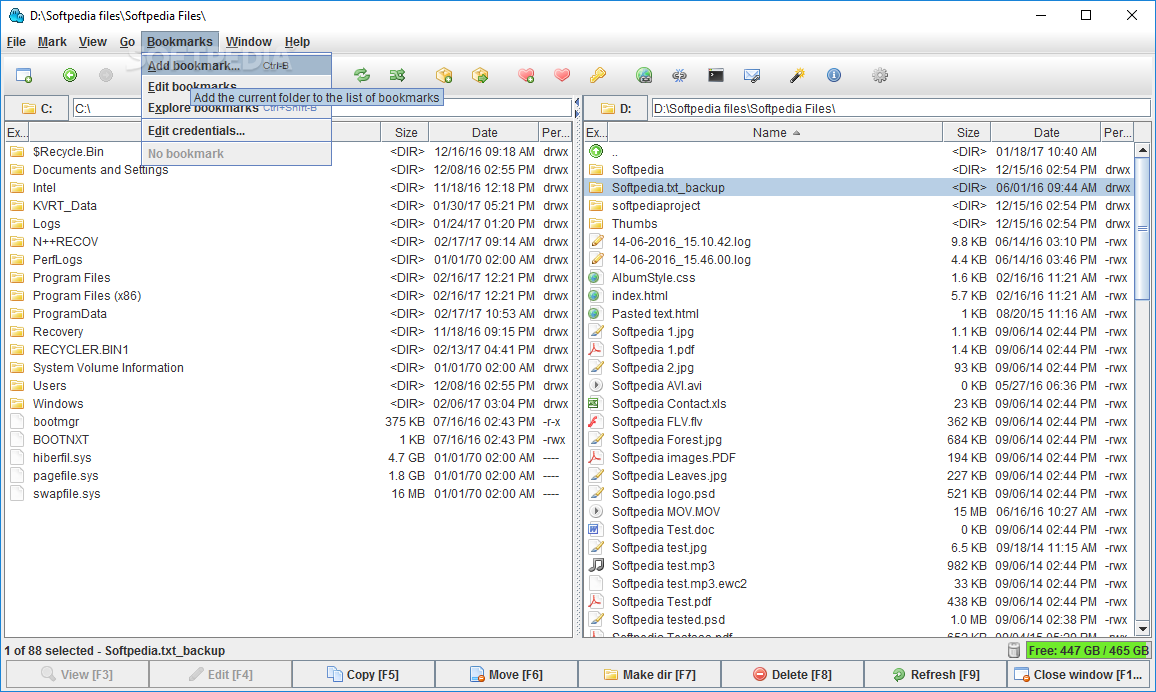Click the Flash icon of Softpedia FLV.flv

pos(596,422)
